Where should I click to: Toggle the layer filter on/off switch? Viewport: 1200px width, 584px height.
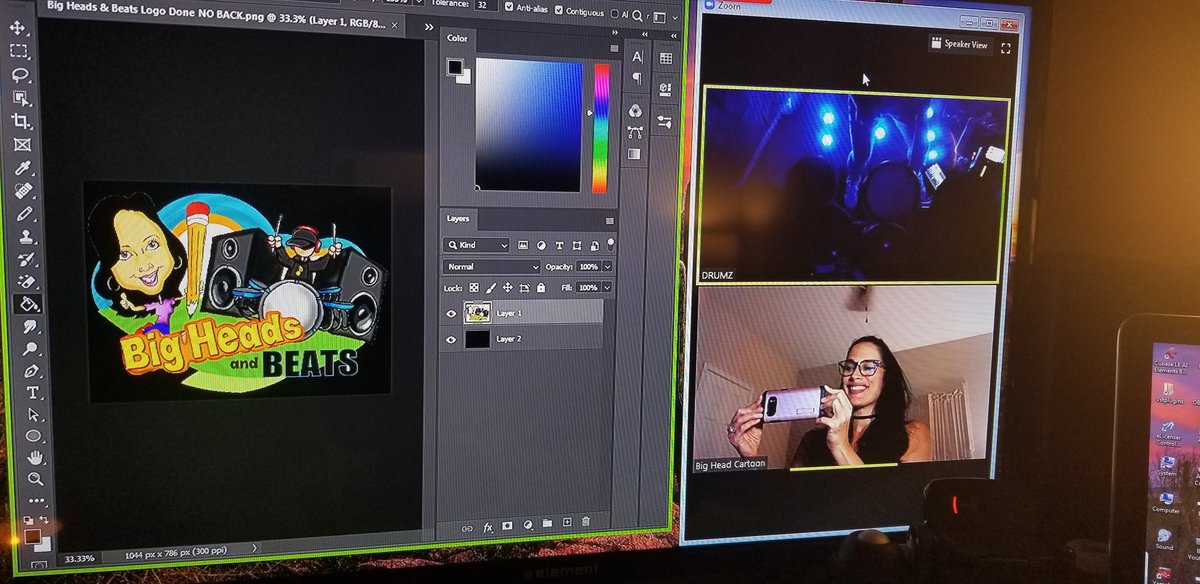[610, 243]
